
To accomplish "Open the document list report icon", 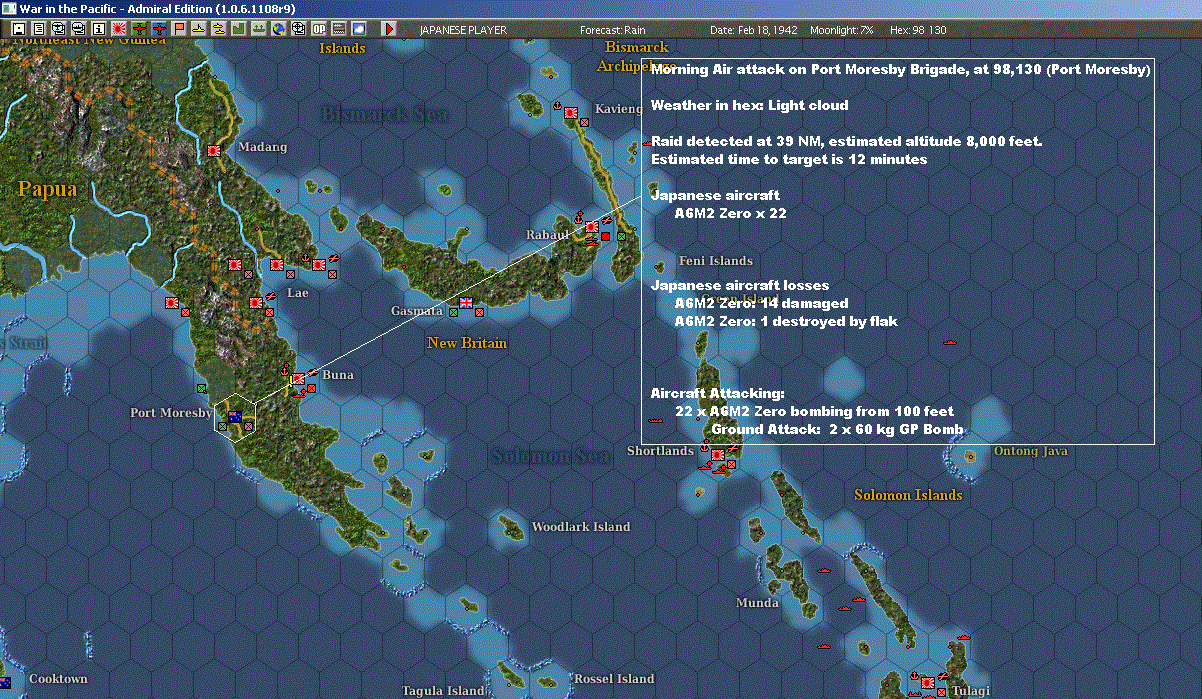I will click(39, 30).
